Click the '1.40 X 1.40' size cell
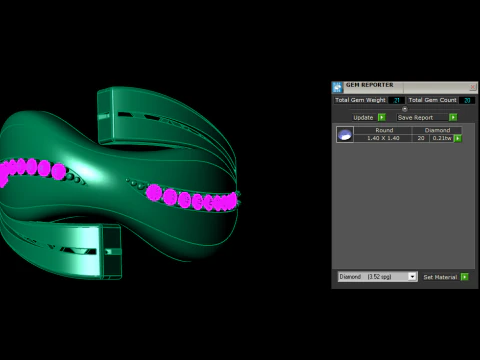This screenshot has height=360, width=480. (x=383, y=138)
